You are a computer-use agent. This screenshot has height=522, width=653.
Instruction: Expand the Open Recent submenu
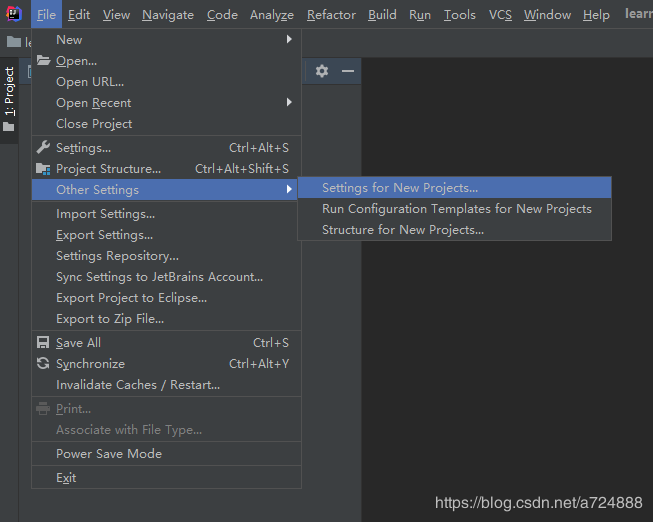tap(289, 103)
